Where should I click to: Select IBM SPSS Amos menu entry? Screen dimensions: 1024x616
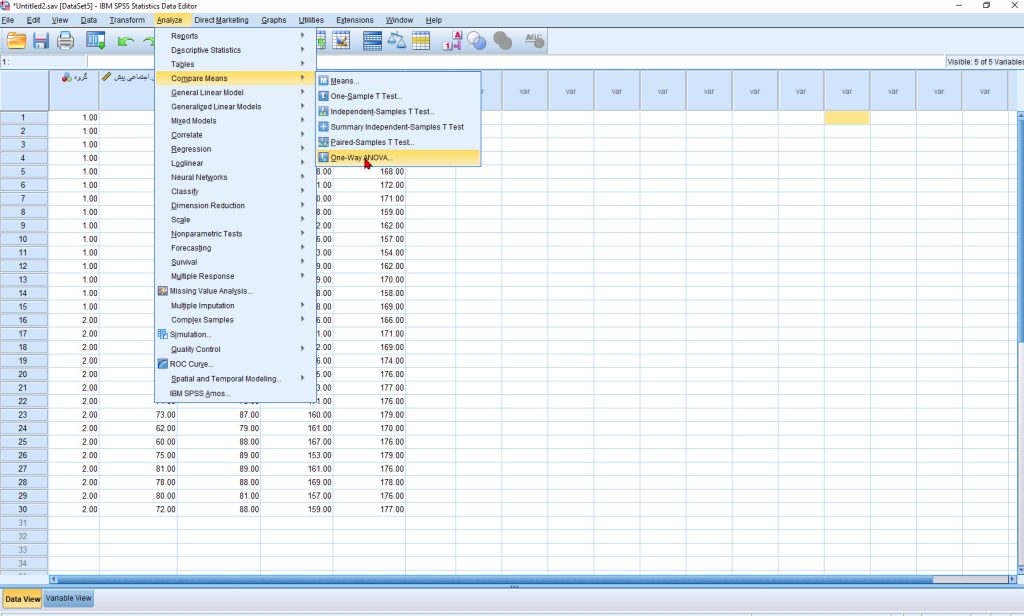(235, 394)
